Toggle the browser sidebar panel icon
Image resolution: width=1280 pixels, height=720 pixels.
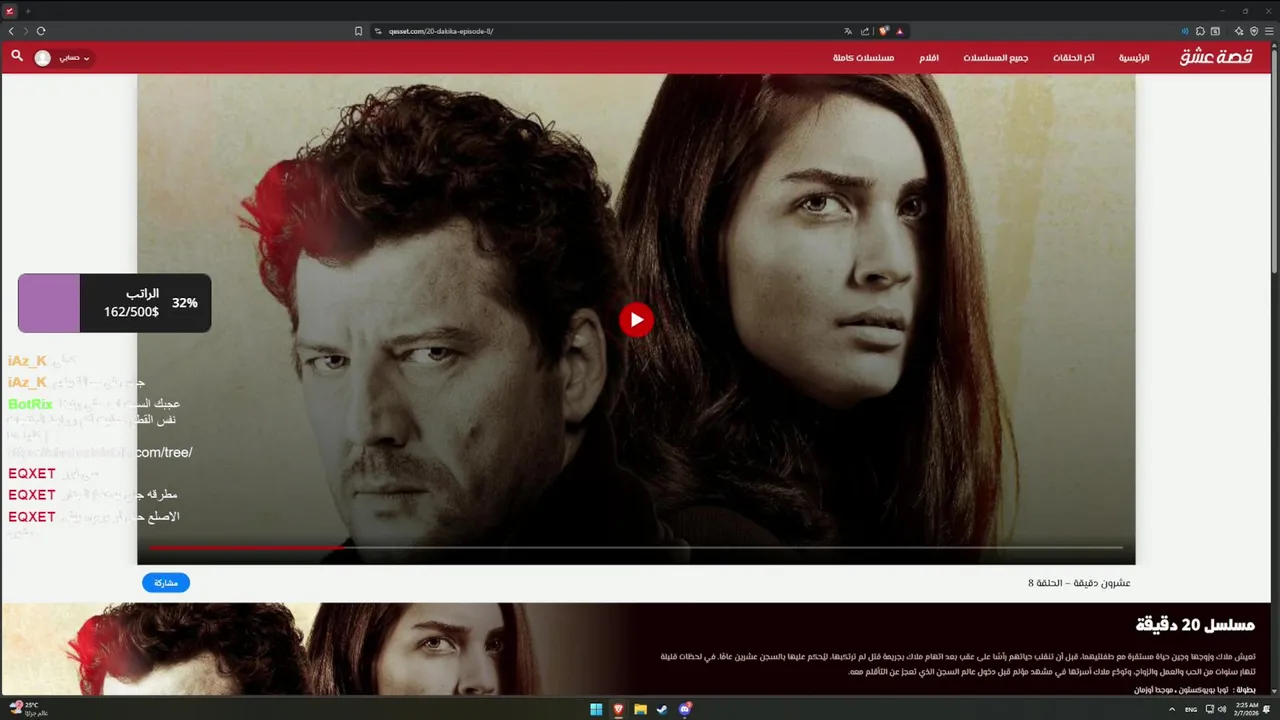tap(1214, 31)
